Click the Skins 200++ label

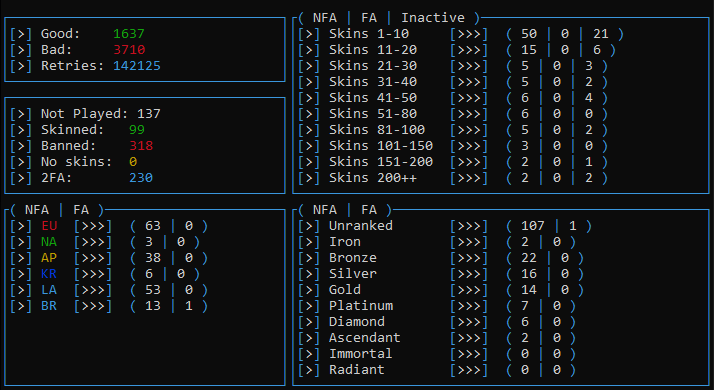373,178
